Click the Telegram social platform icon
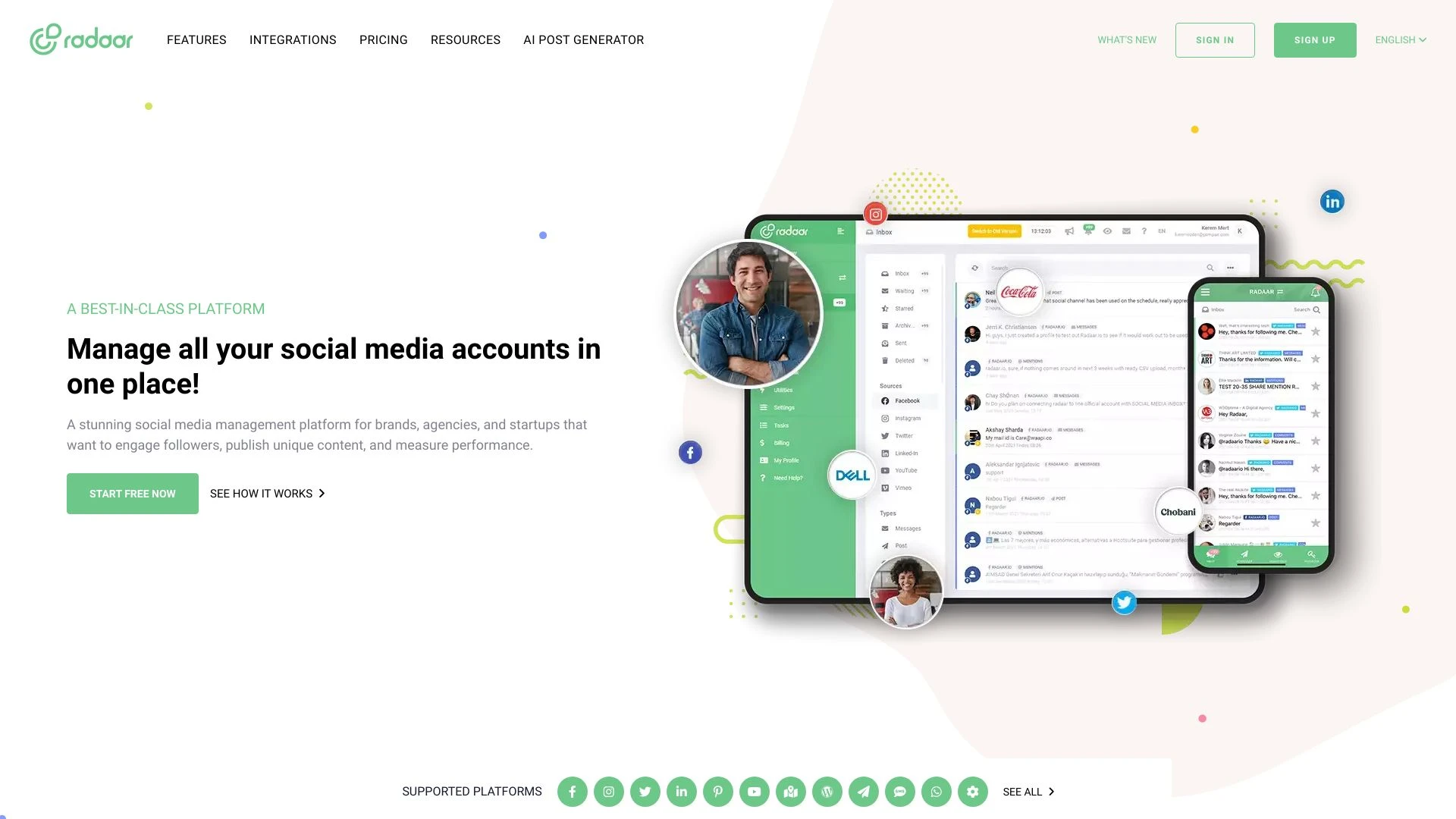The image size is (1456, 819). (x=862, y=792)
